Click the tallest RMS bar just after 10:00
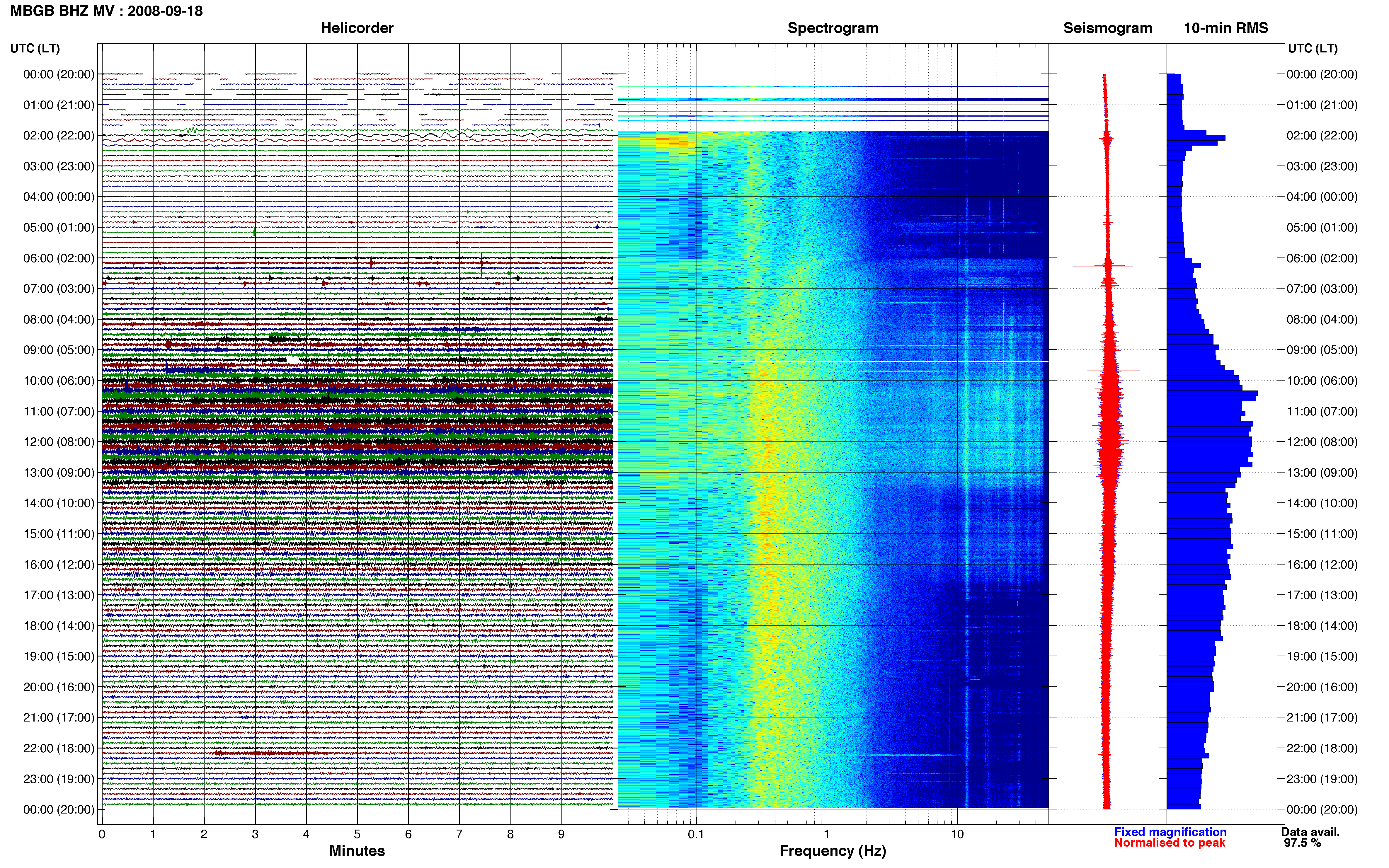This screenshot has height=868, width=1389. point(1212,394)
